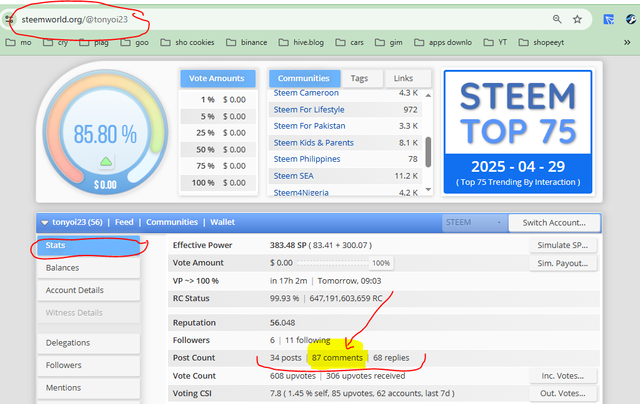Select the 100 % vote amount row
Viewport: 640px width, 404px height.
coord(218,183)
